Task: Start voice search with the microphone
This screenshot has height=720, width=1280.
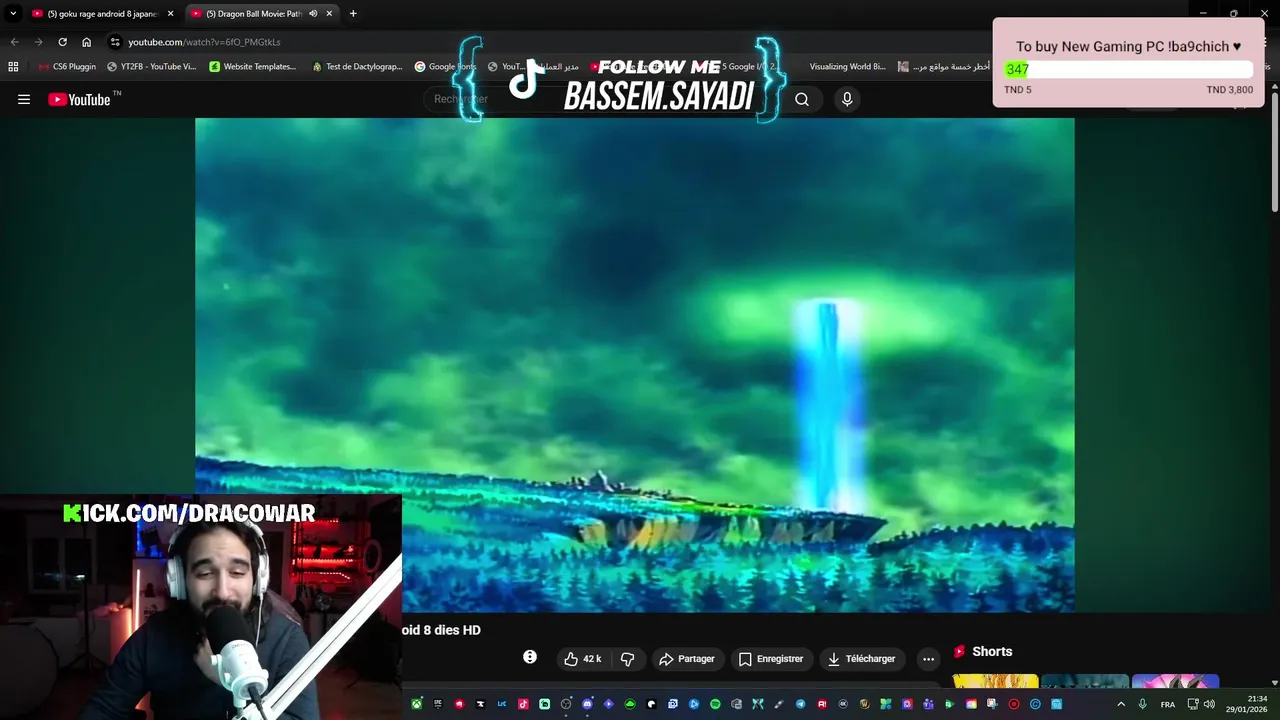Action: click(x=847, y=99)
